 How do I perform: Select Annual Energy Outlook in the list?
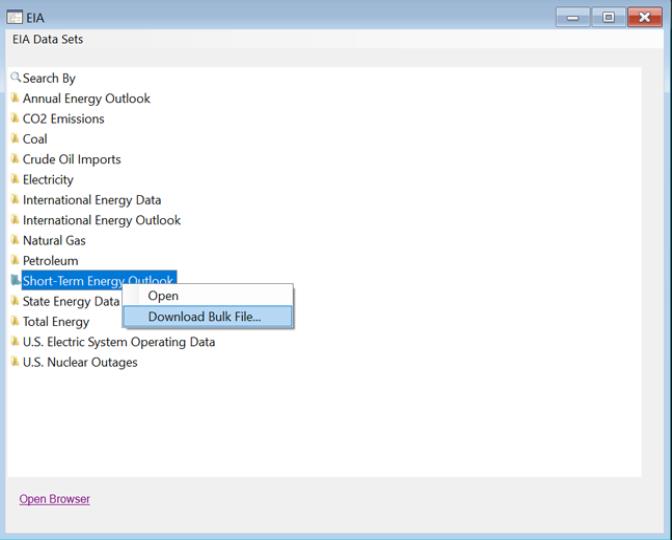tap(86, 99)
